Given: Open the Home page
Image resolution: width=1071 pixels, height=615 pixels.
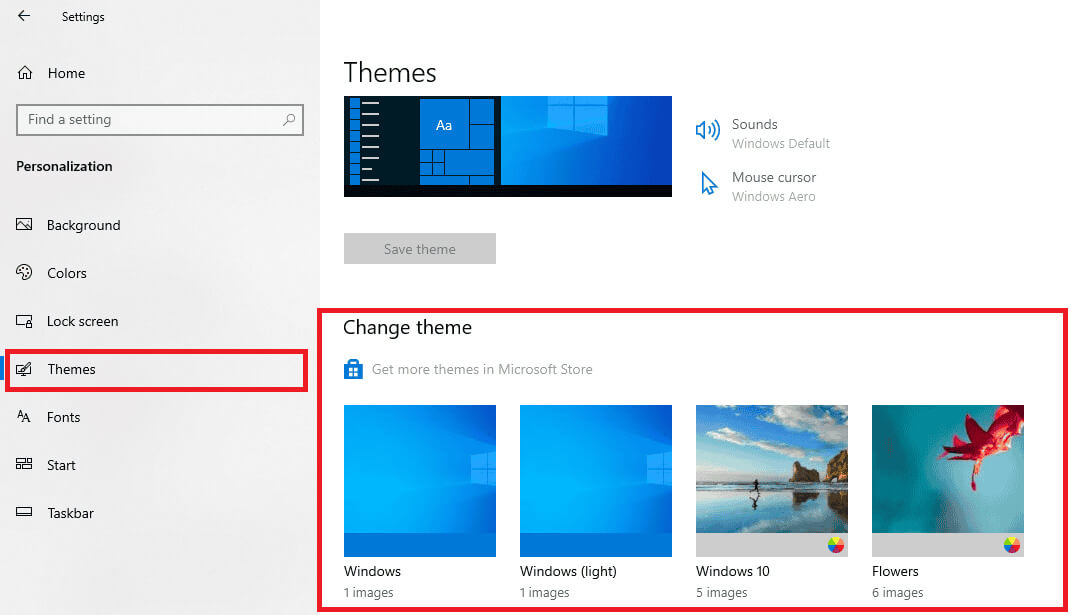Looking at the screenshot, I should [66, 73].
